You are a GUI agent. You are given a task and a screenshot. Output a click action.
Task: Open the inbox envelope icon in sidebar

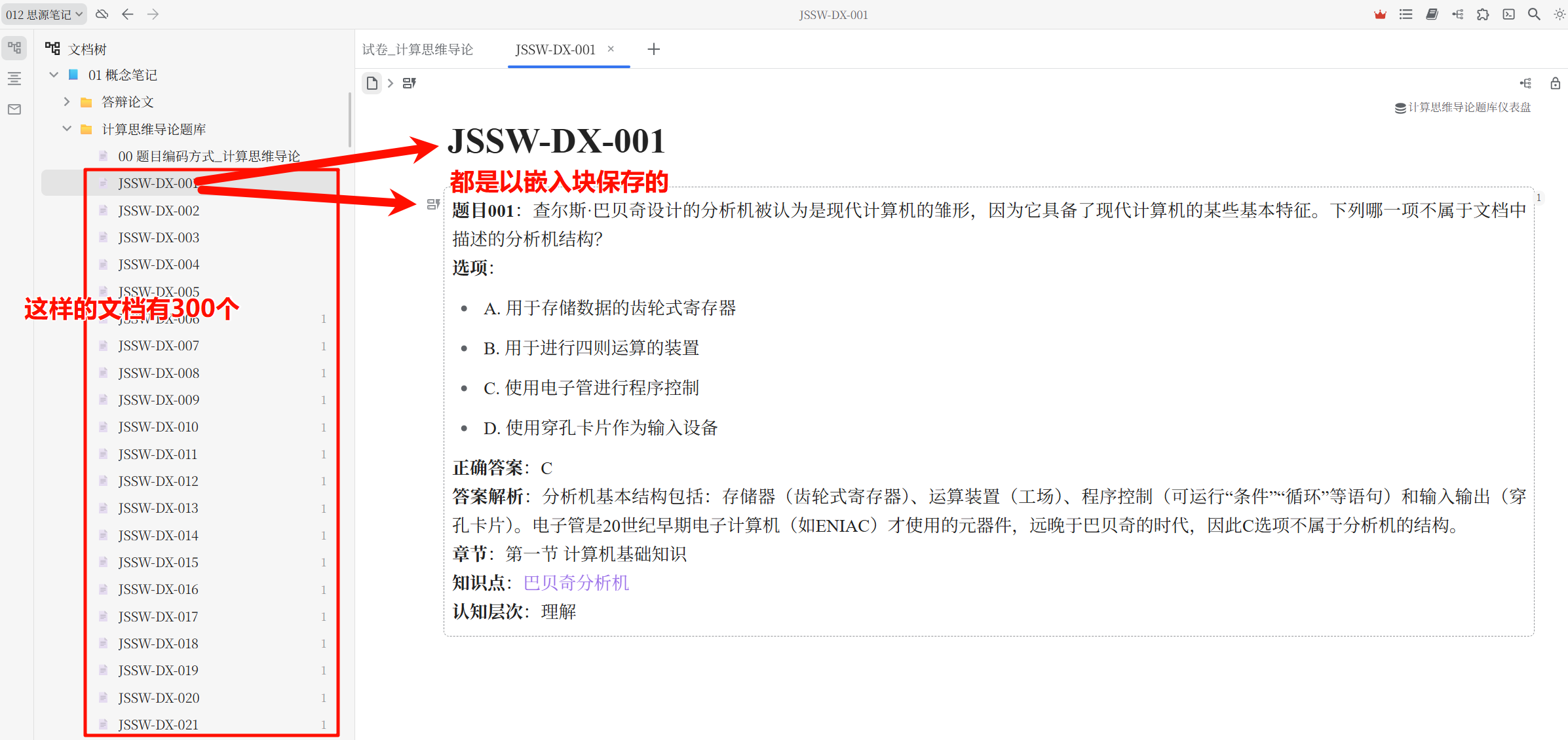[x=14, y=109]
